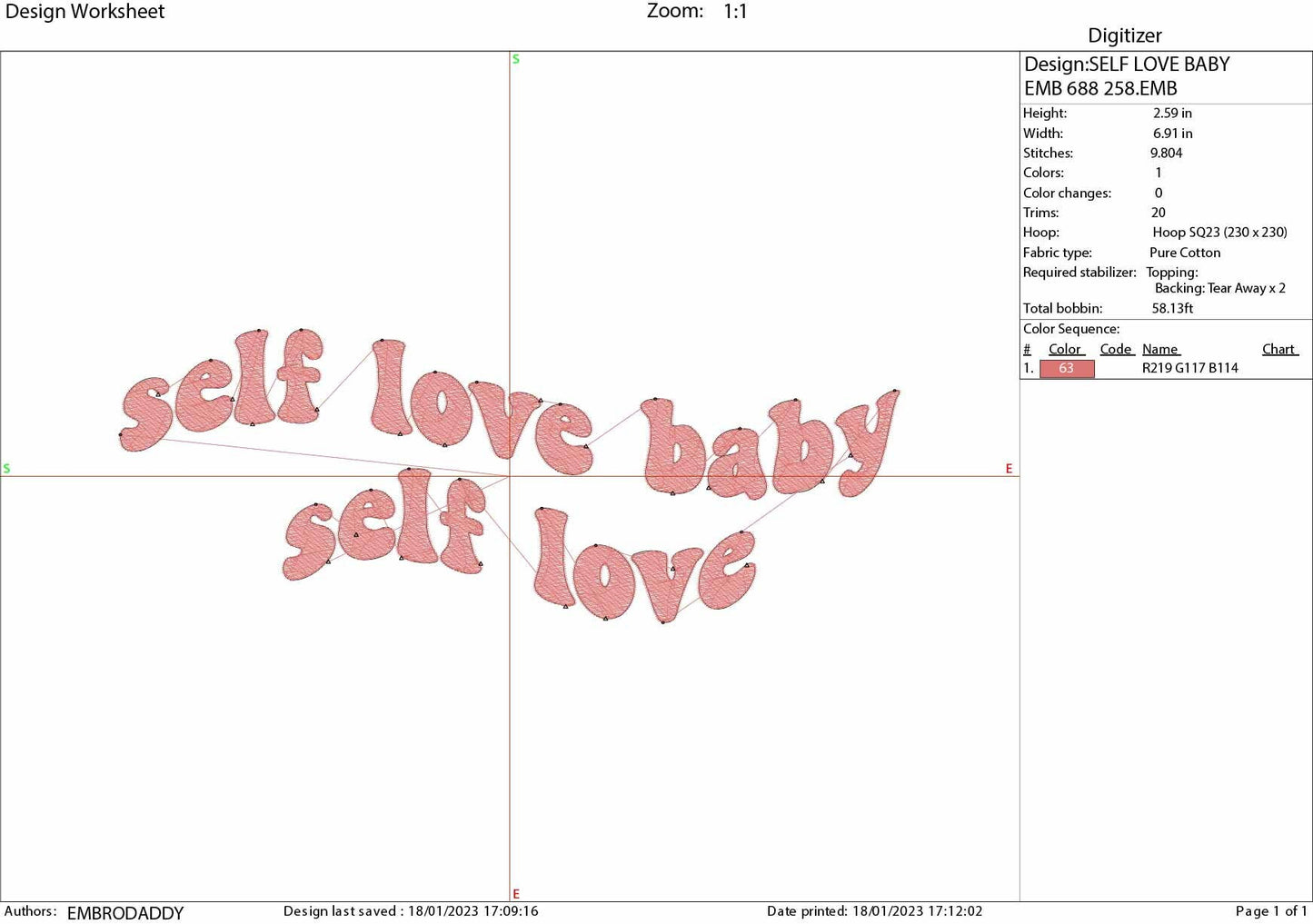Click the crosshair center of the design grid

point(510,475)
